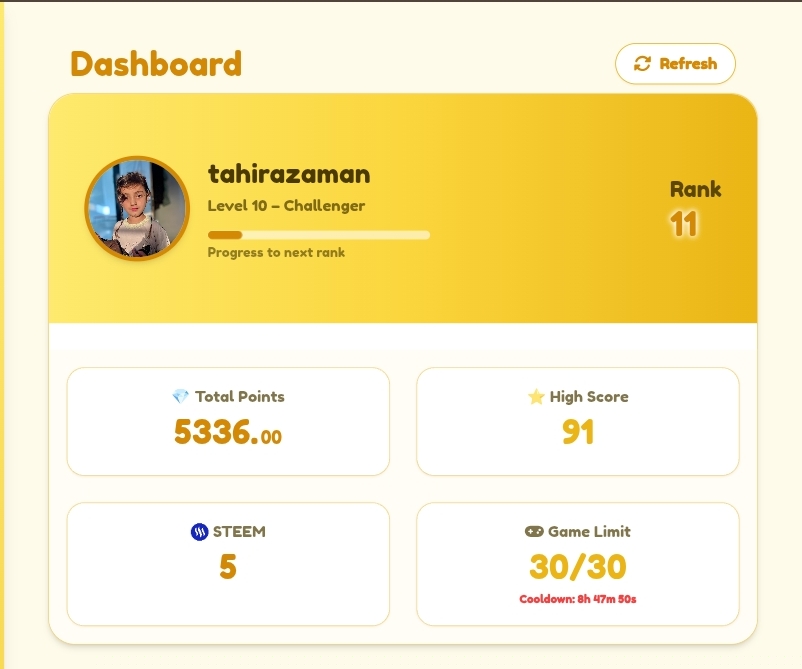The width and height of the screenshot is (802, 669).
Task: Click the Rank label text
Action: (696, 189)
